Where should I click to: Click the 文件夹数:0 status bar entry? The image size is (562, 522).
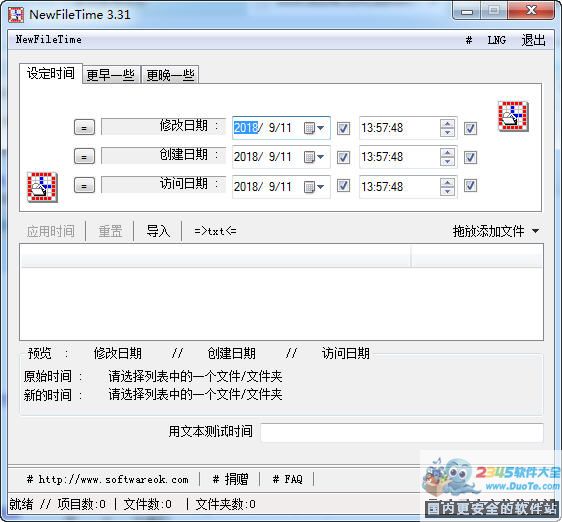[x=225, y=504]
